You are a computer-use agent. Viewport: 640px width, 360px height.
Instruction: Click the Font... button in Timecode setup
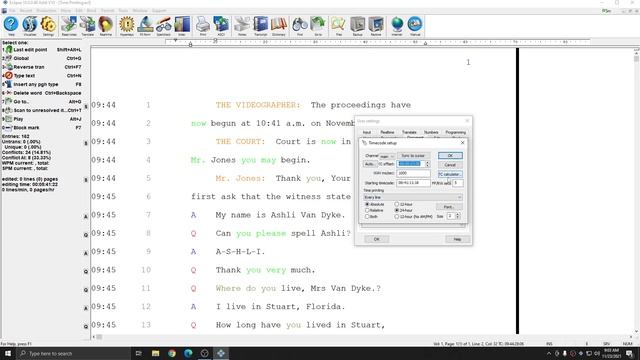coord(449,207)
